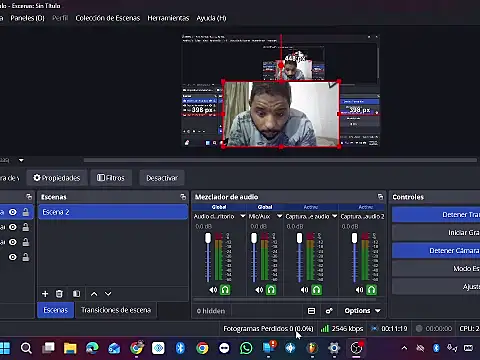Click the gear icon on the Propiedades button
480x360 pixels.
37,178
